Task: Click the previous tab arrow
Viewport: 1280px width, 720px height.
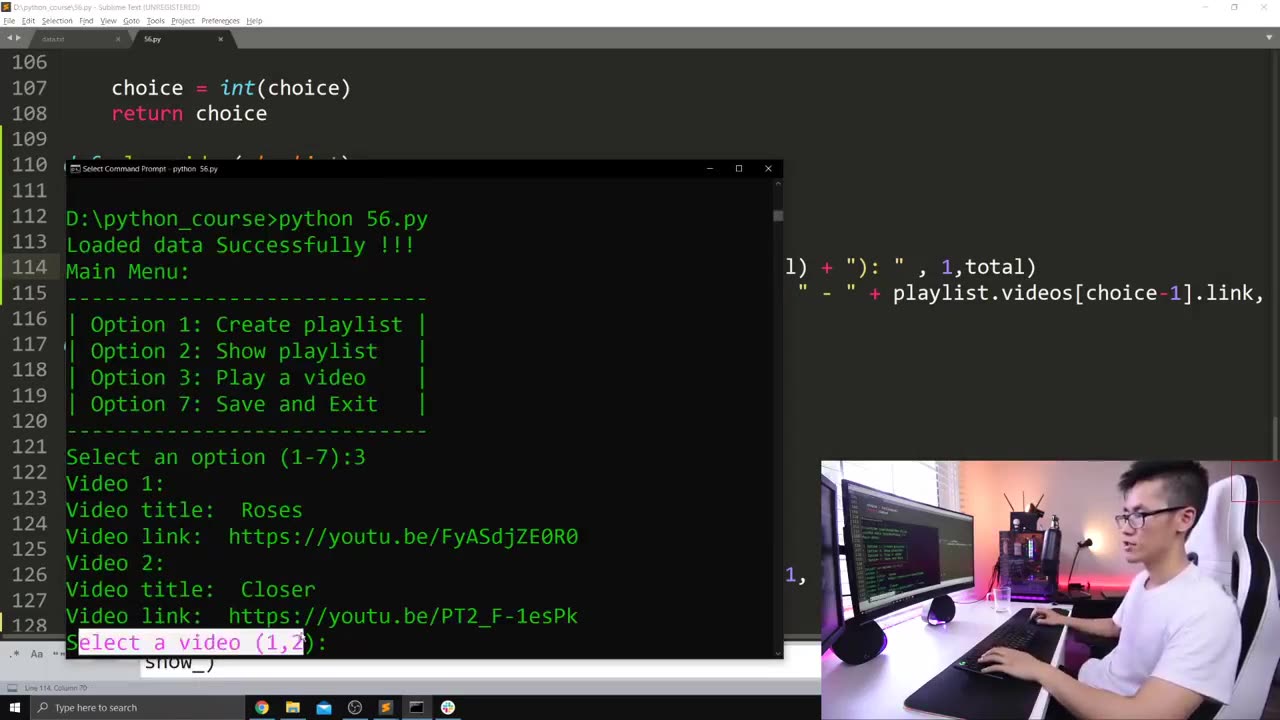Action: (9, 38)
